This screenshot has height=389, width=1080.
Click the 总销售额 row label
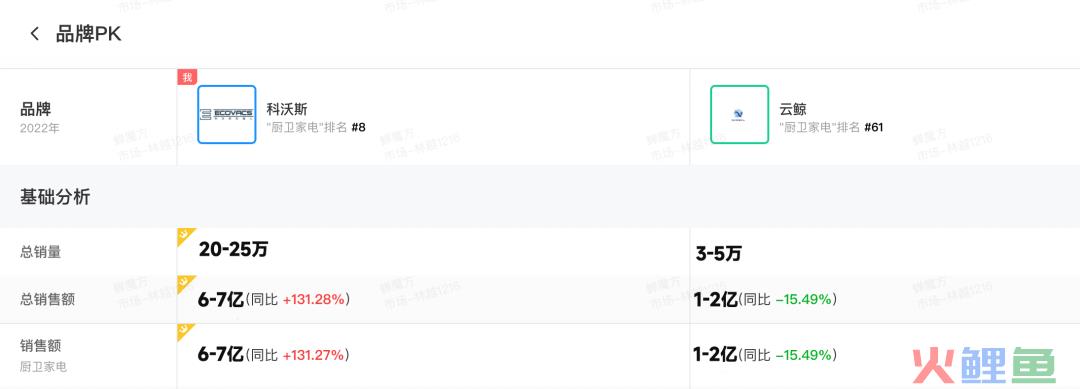[48, 299]
